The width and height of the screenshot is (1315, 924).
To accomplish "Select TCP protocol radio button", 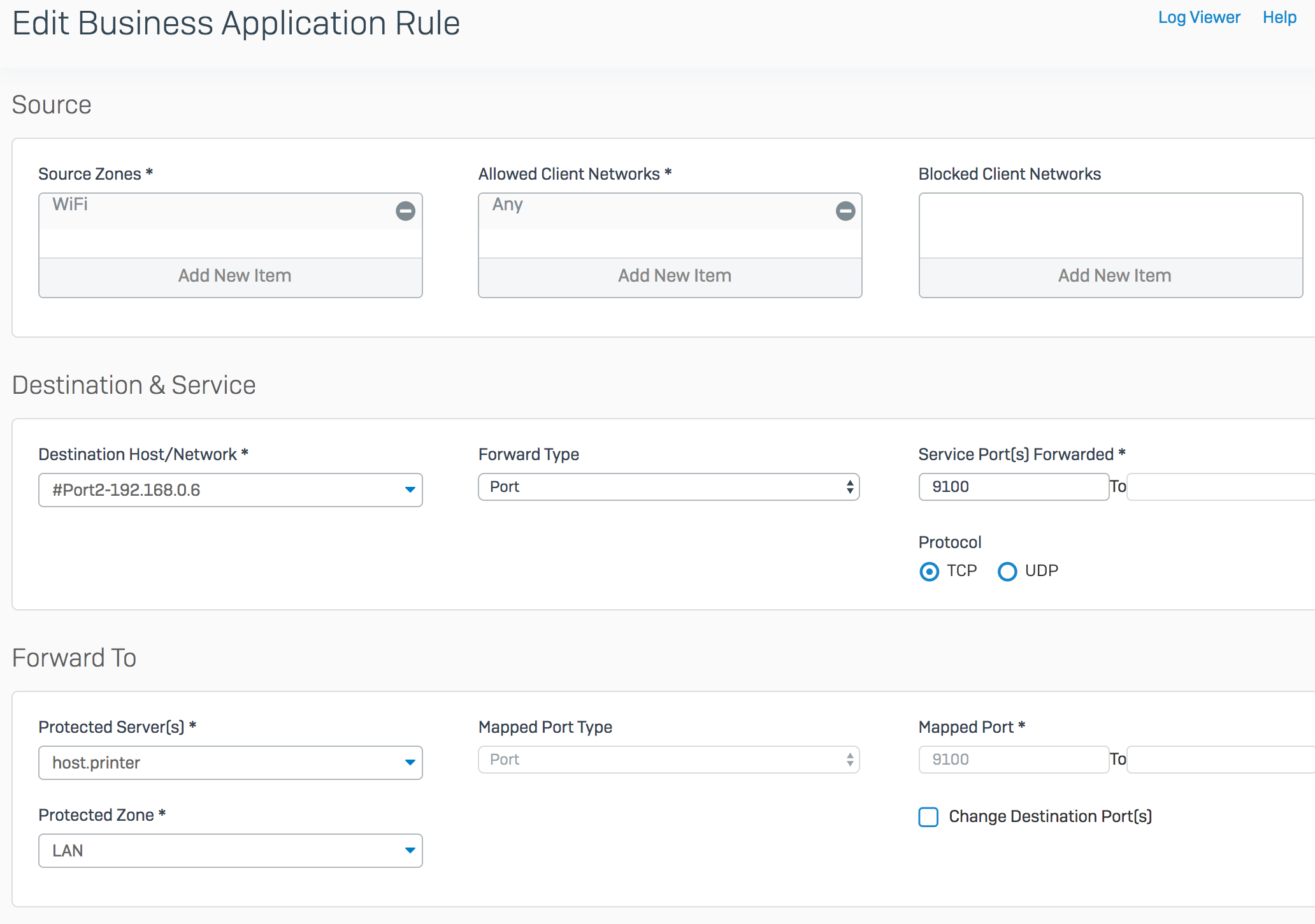I will (x=930, y=572).
